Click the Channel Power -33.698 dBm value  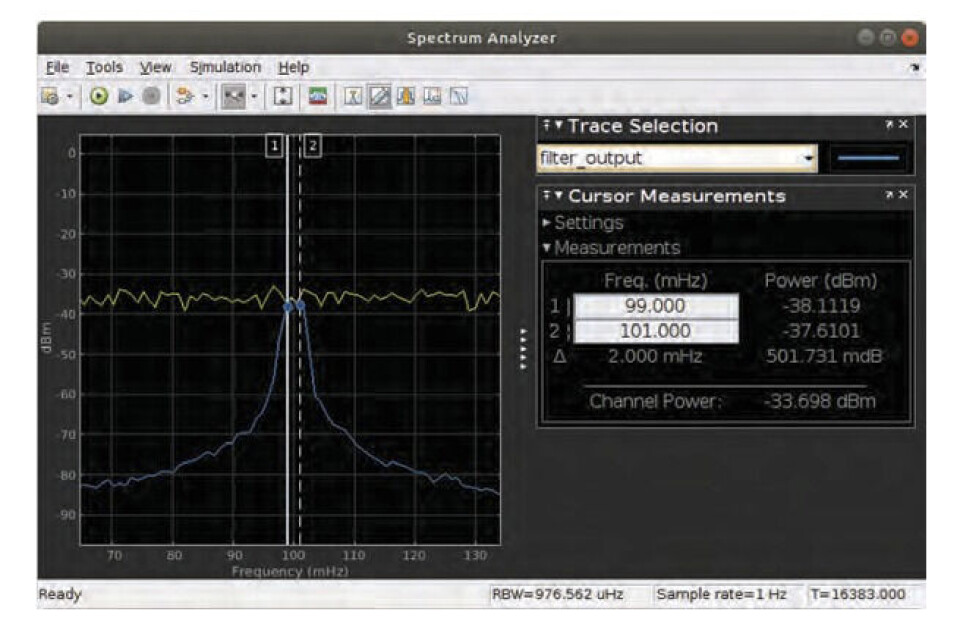tap(820, 402)
